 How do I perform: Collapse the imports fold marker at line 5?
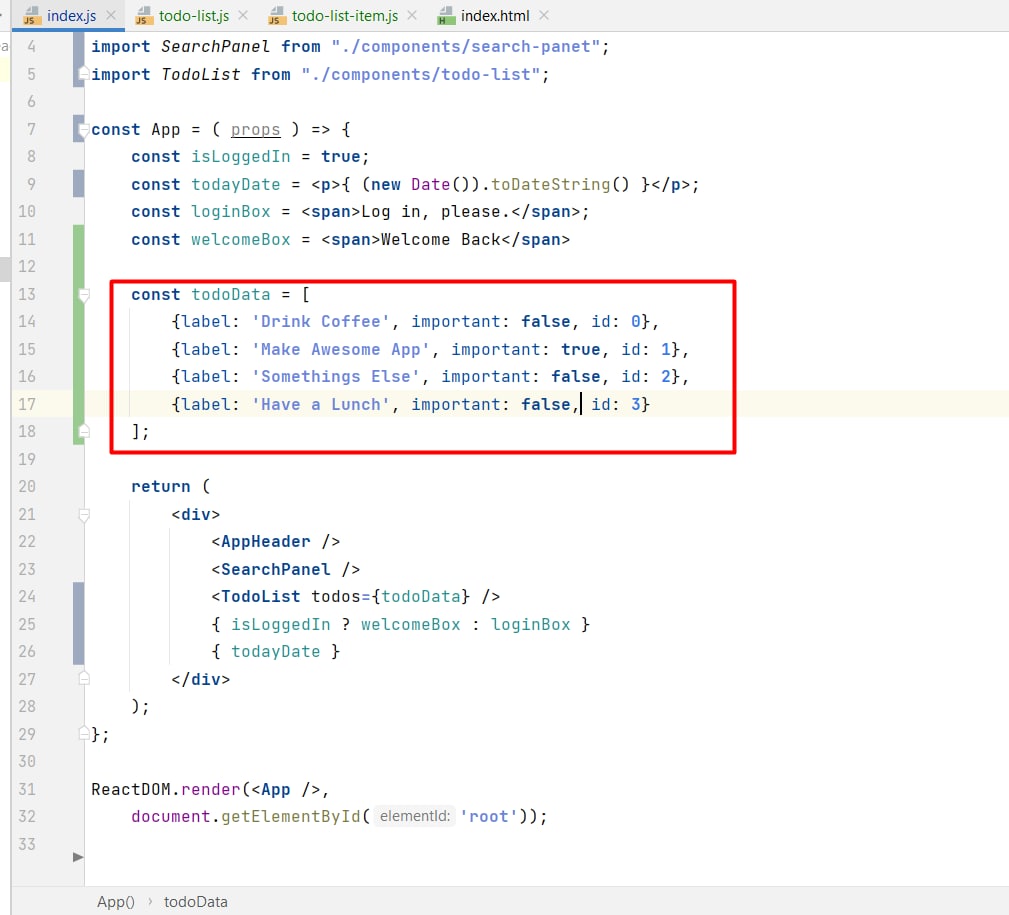tap(84, 75)
